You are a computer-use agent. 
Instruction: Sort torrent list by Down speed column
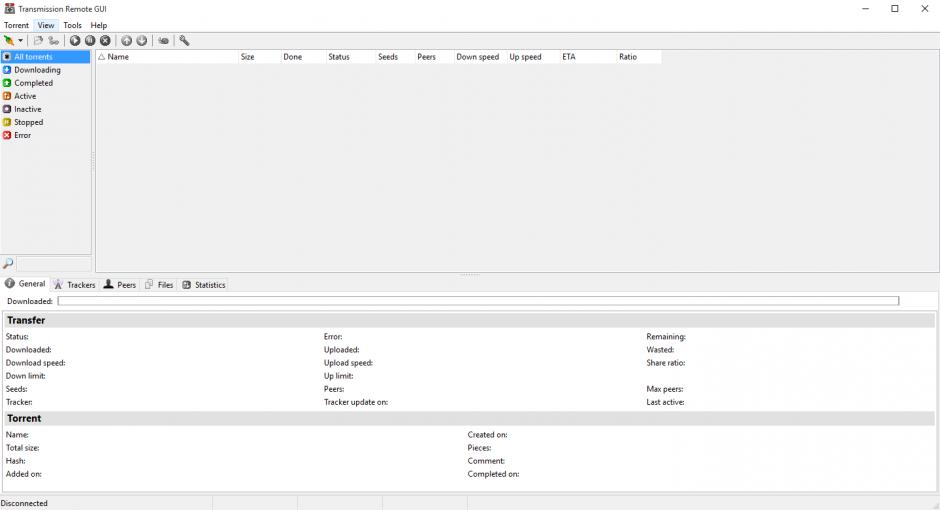(477, 57)
